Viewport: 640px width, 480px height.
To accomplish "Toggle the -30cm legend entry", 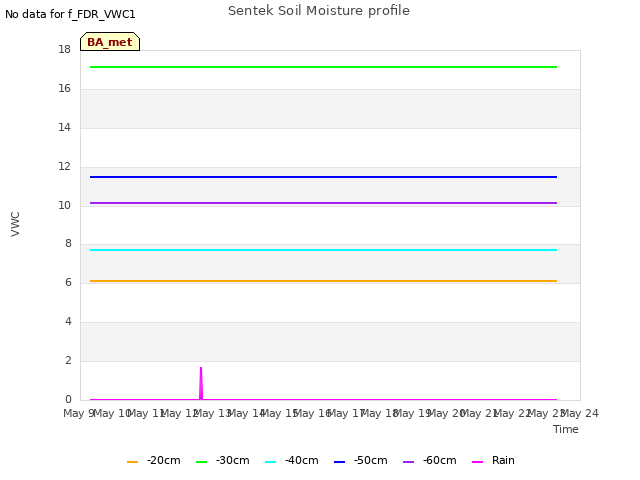I will [223, 461].
